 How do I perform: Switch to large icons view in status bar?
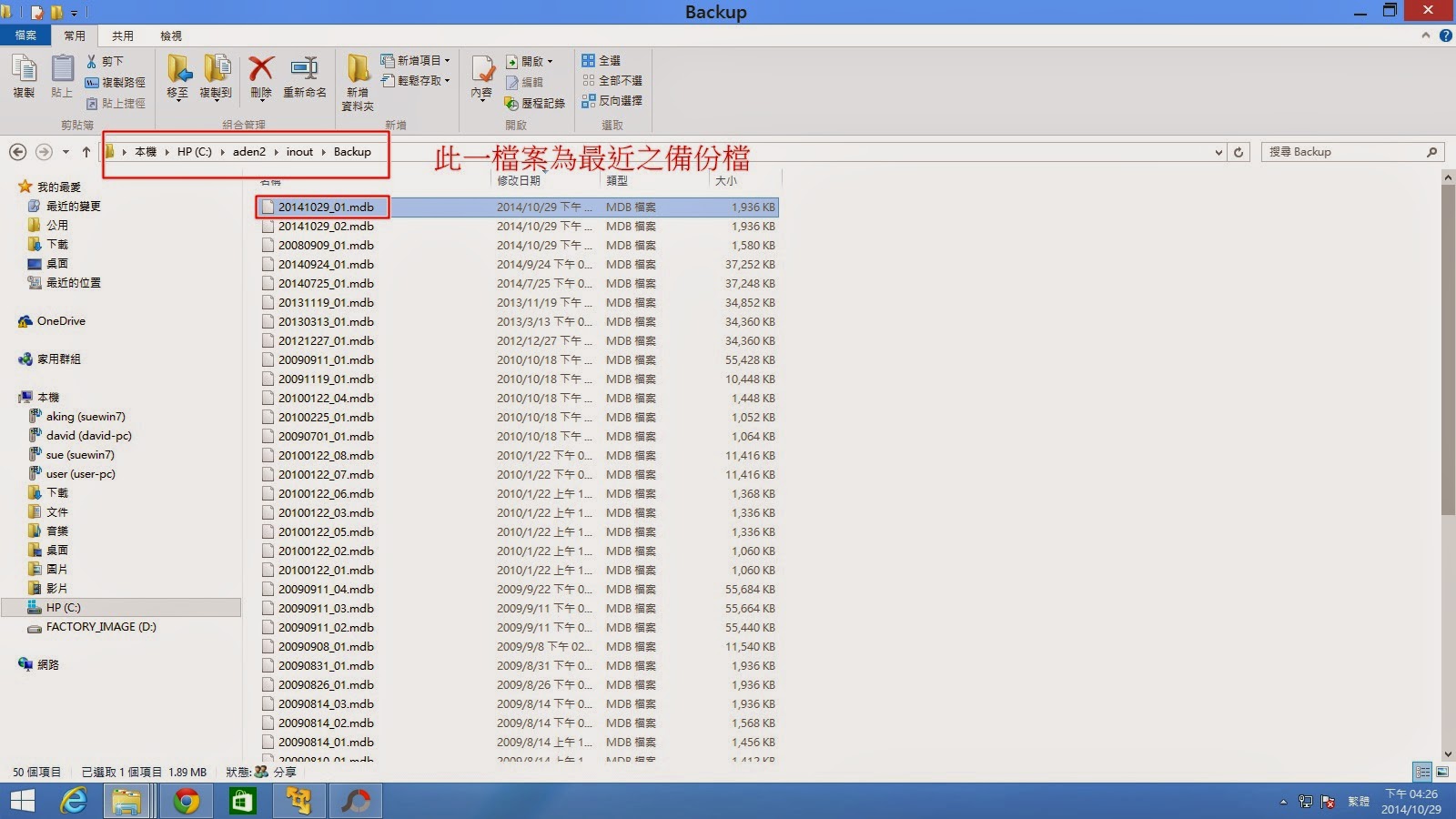click(1442, 772)
